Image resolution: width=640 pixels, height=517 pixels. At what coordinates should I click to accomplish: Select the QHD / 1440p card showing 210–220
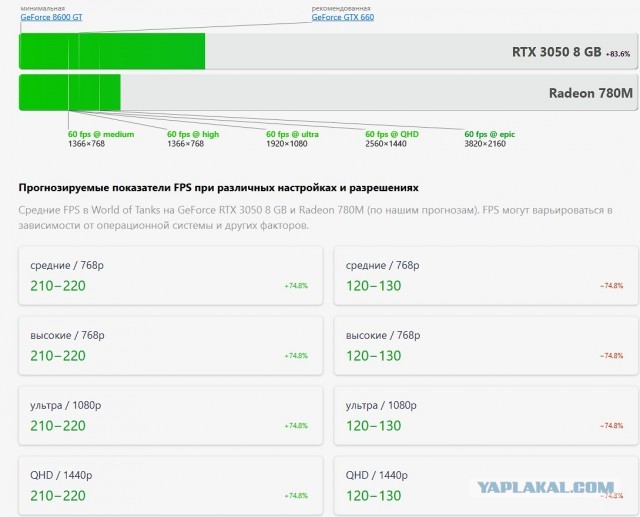pos(171,486)
